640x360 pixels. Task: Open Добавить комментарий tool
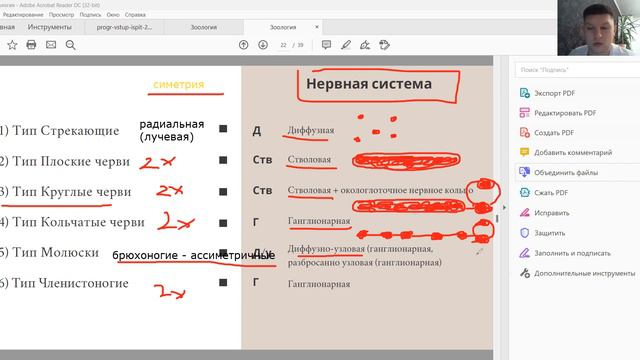click(573, 152)
